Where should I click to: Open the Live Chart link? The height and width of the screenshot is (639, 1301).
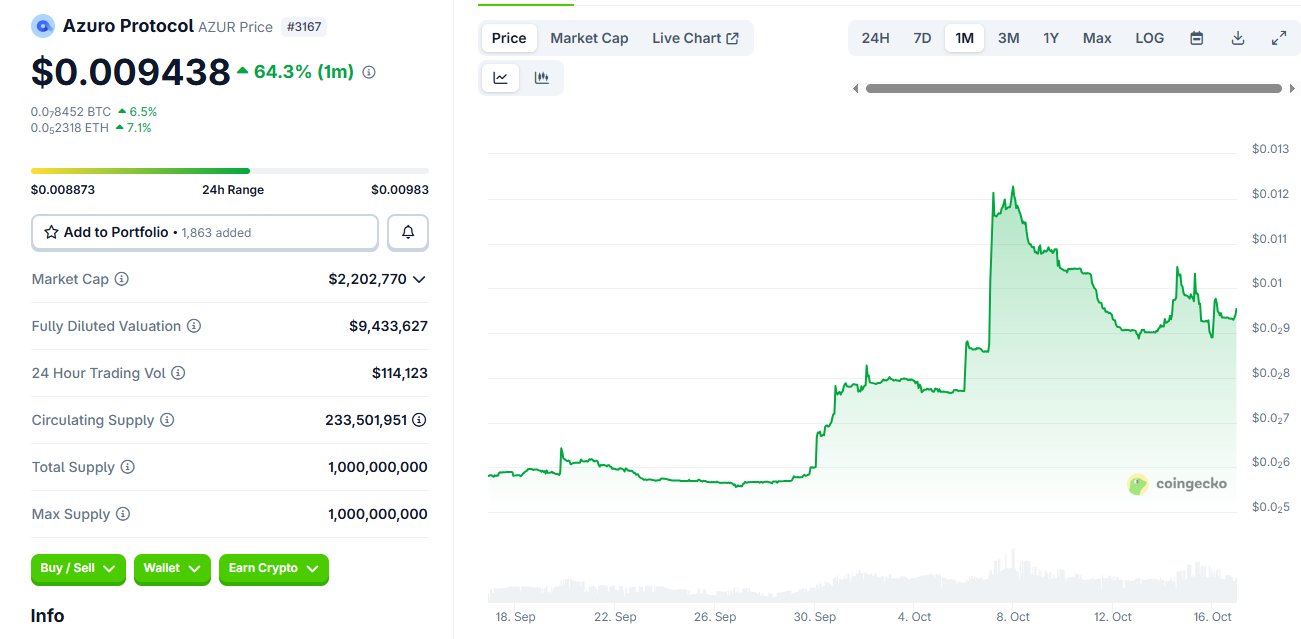point(695,38)
